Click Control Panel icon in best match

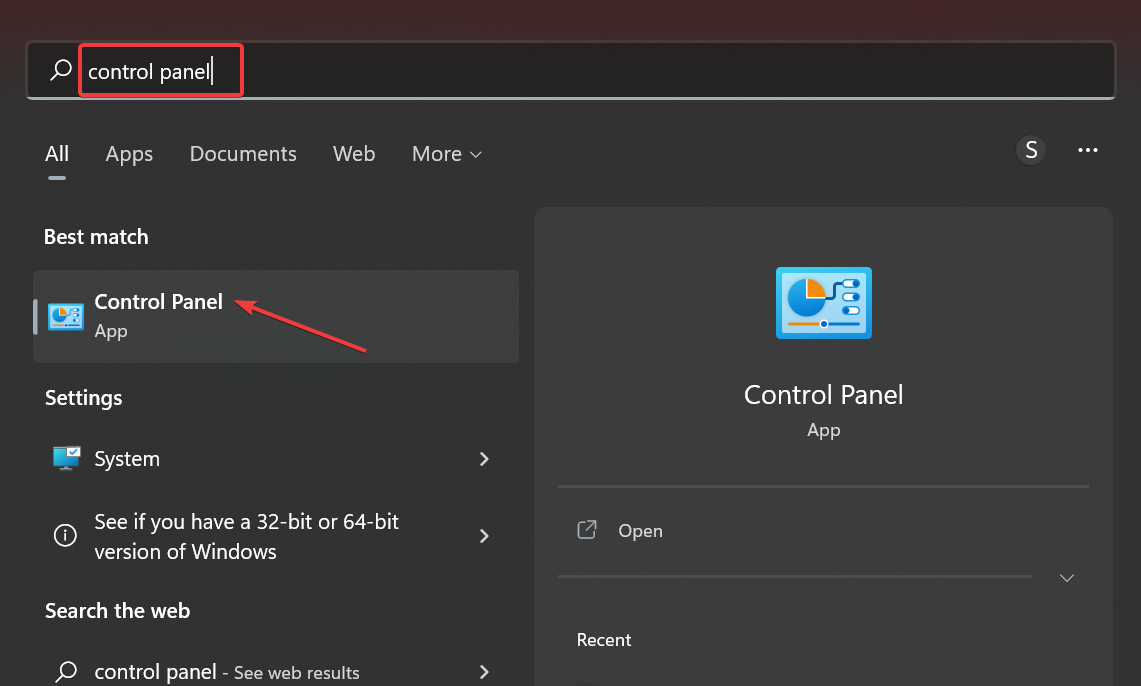(x=65, y=317)
